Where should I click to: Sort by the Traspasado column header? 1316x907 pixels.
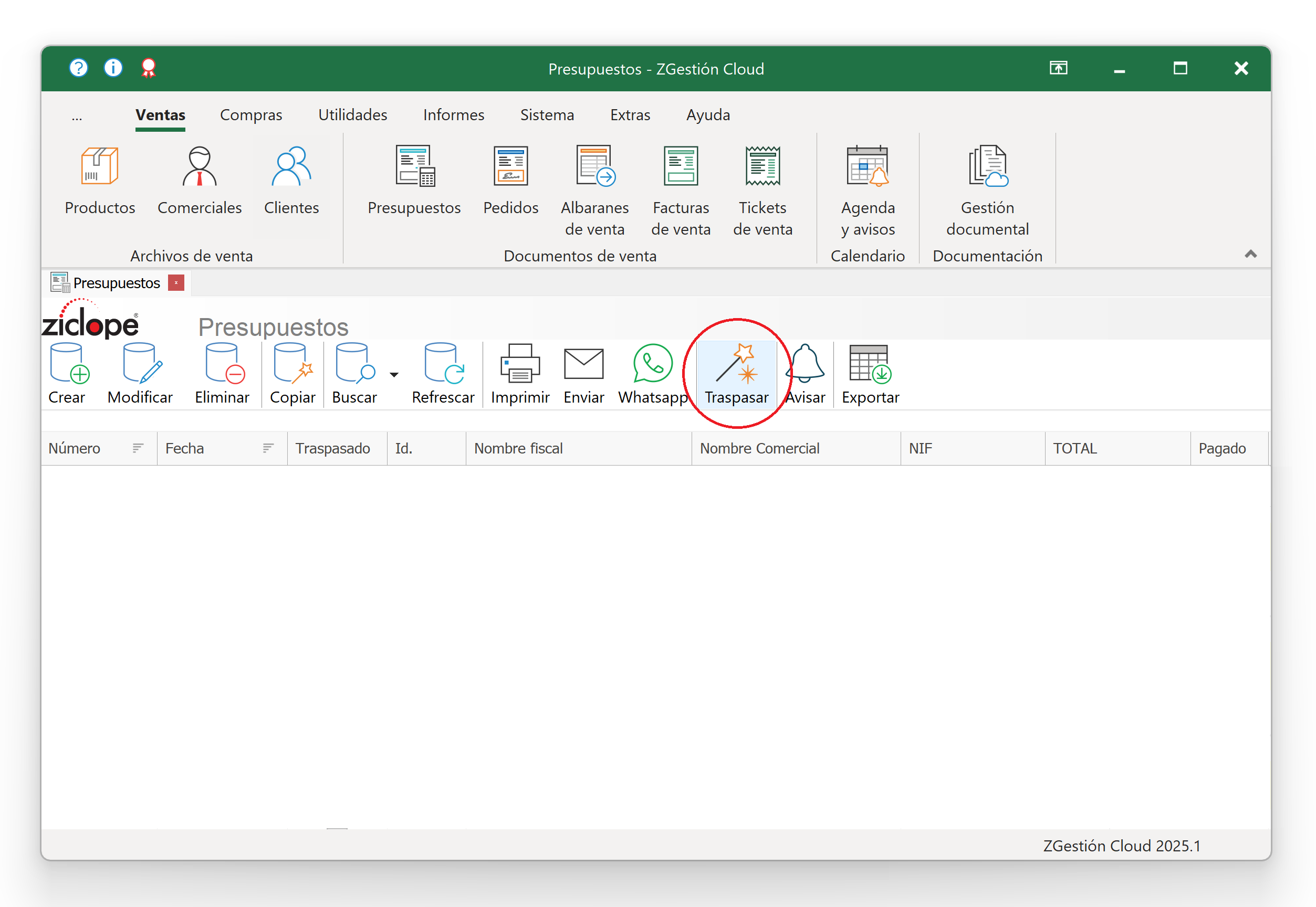(337, 448)
